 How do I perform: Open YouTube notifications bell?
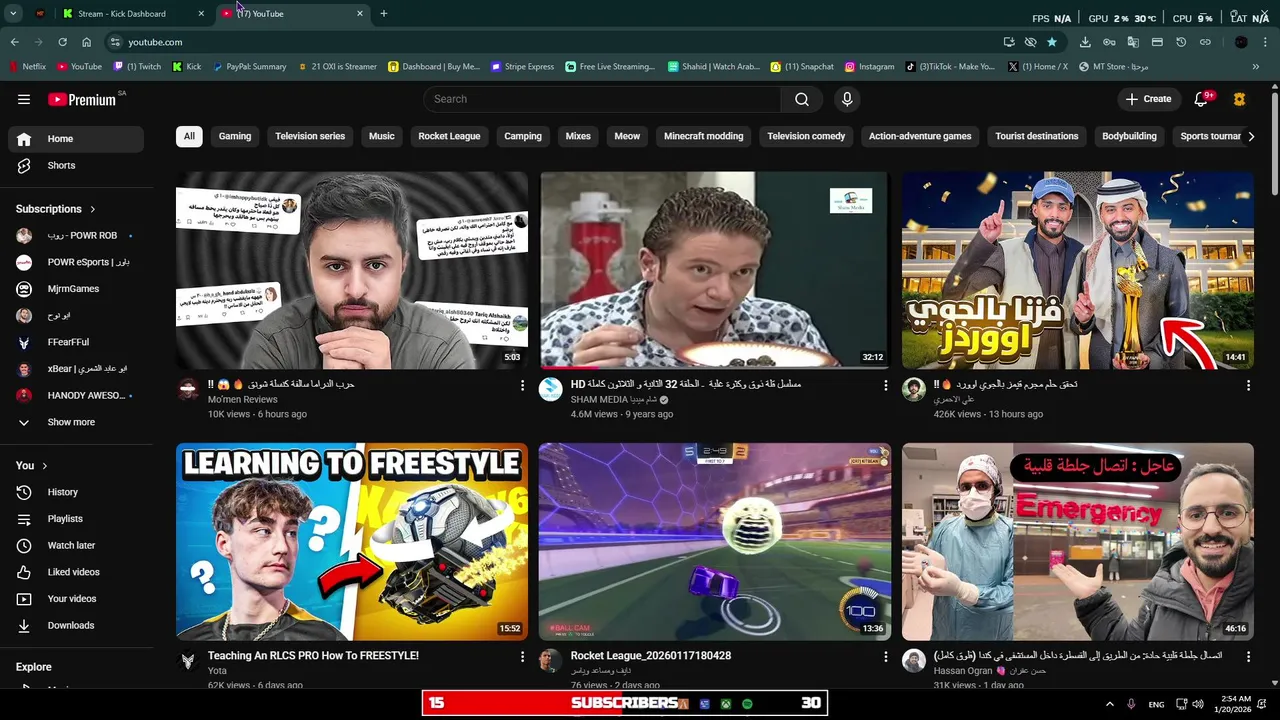[x=1202, y=99]
